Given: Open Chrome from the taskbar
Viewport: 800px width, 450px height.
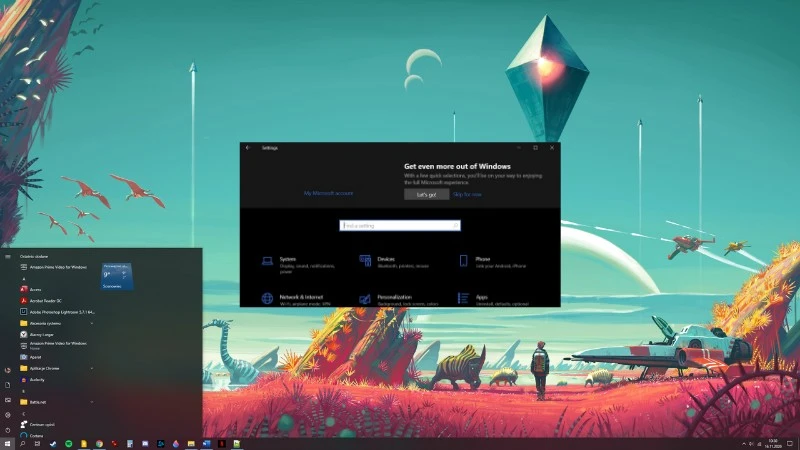Looking at the screenshot, I should [x=99, y=444].
